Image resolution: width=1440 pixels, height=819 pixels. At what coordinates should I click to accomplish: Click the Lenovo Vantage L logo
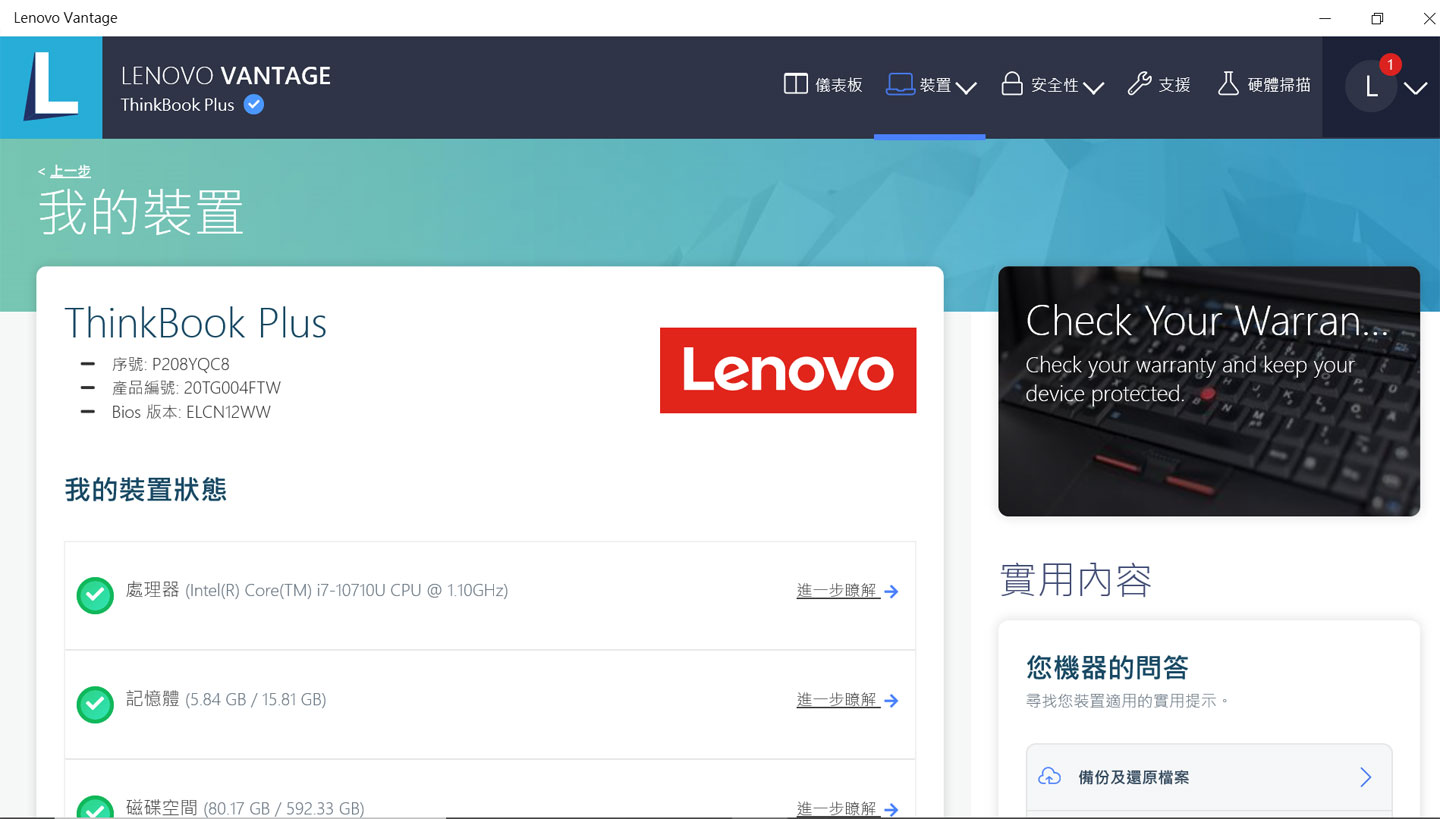[51, 87]
